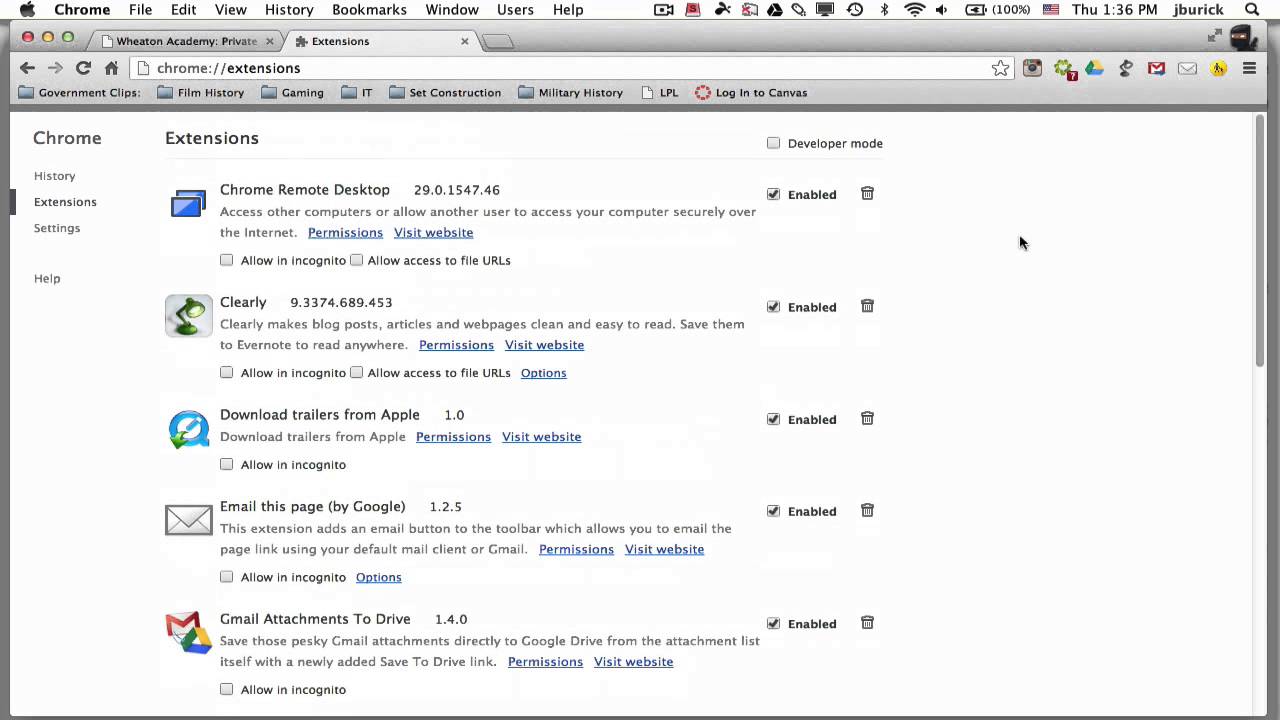
Task: Open Set Construction bookmarks folder
Action: (x=445, y=93)
